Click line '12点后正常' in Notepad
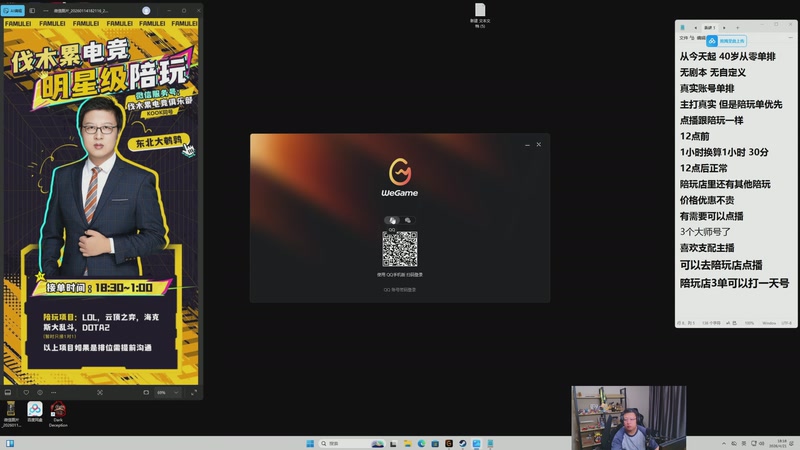The width and height of the screenshot is (800, 450). [x=704, y=168]
